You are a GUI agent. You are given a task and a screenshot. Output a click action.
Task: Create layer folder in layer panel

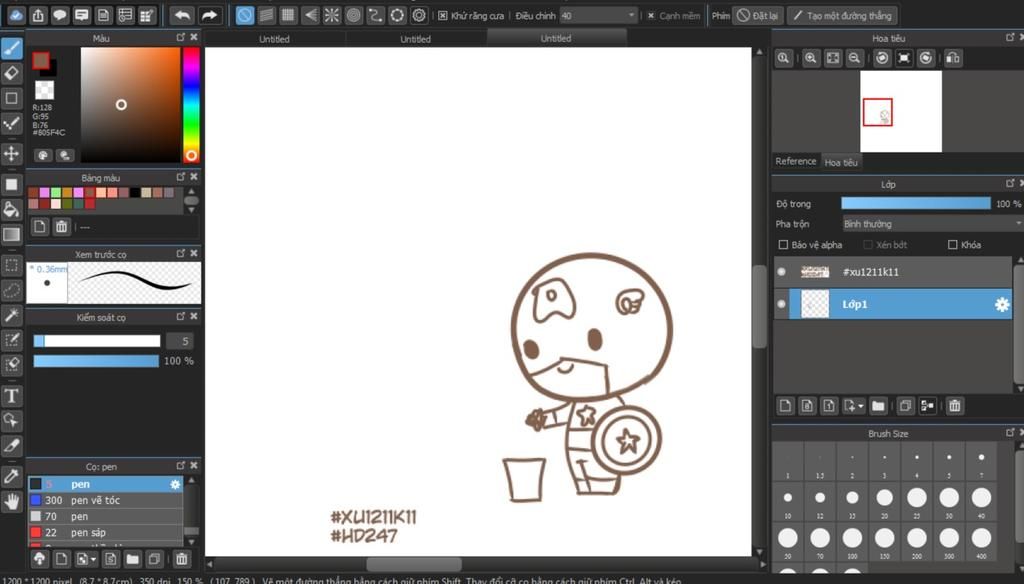coord(878,406)
